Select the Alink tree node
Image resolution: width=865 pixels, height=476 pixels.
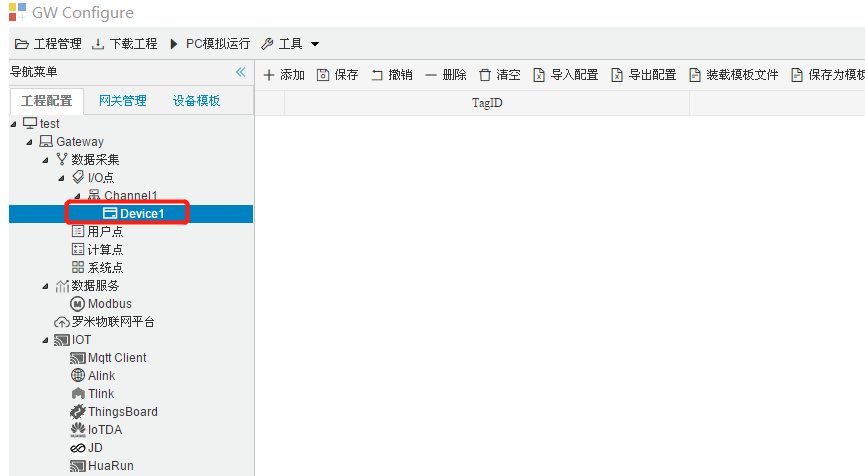click(x=102, y=376)
